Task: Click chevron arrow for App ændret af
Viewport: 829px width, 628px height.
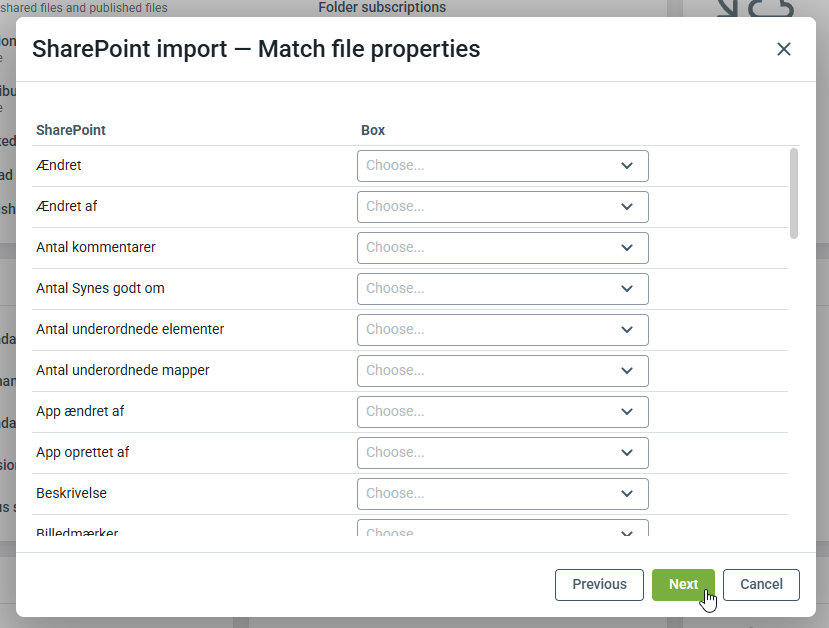Action: [x=627, y=412]
